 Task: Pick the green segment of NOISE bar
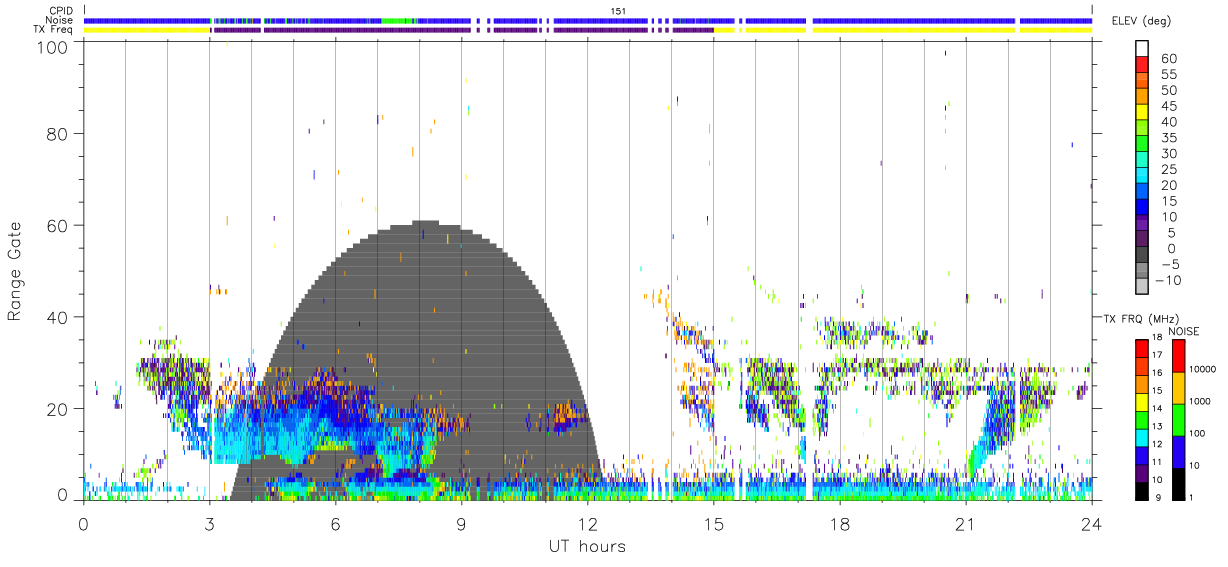click(x=1179, y=419)
